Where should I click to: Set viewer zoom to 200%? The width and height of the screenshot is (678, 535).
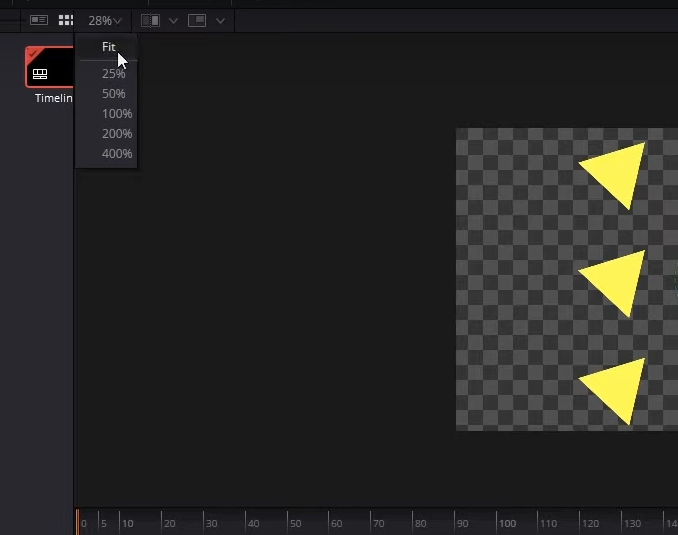coord(117,133)
